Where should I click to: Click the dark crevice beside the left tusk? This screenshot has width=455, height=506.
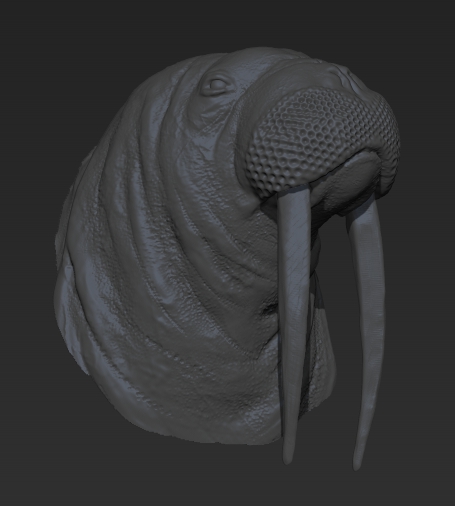[269, 308]
